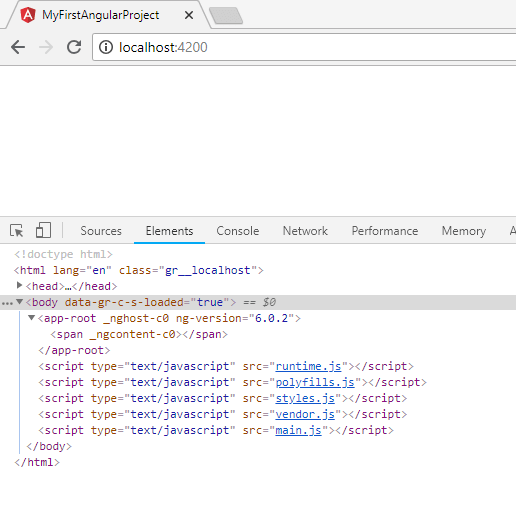Image resolution: width=516 pixels, height=527 pixels.
Task: Select the html lang="en" node
Action: [x=138, y=270]
